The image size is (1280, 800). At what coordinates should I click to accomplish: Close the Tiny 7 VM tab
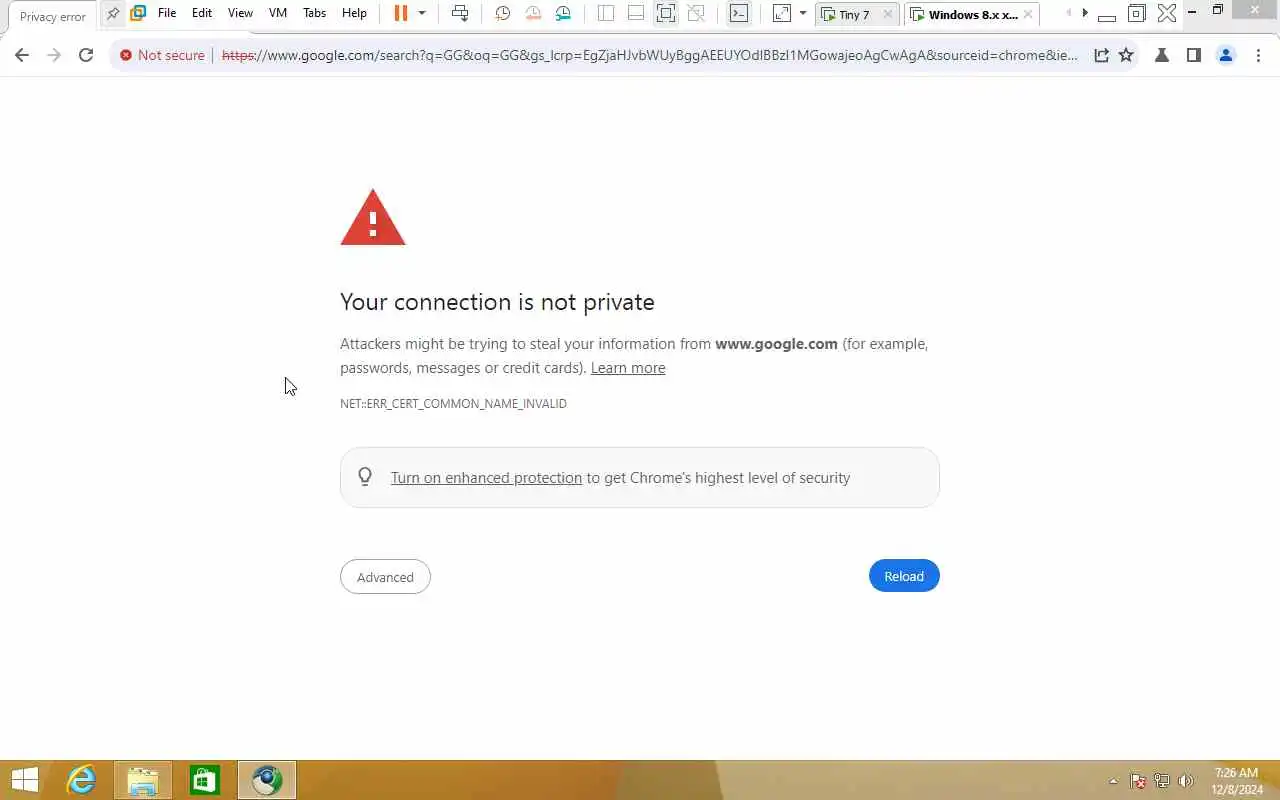click(x=888, y=14)
